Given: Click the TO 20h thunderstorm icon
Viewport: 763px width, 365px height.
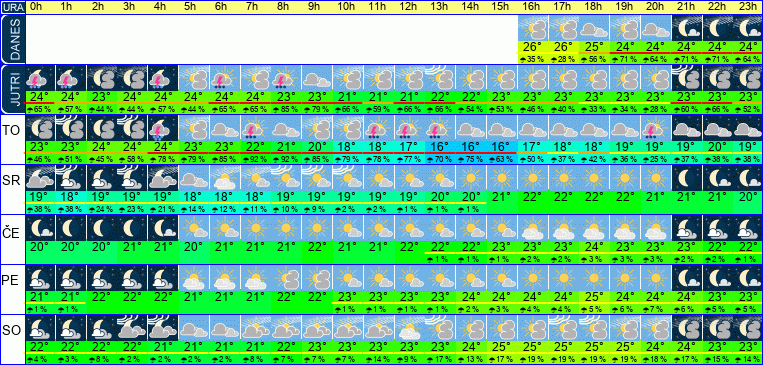Looking at the screenshot, I should coord(655,128).
